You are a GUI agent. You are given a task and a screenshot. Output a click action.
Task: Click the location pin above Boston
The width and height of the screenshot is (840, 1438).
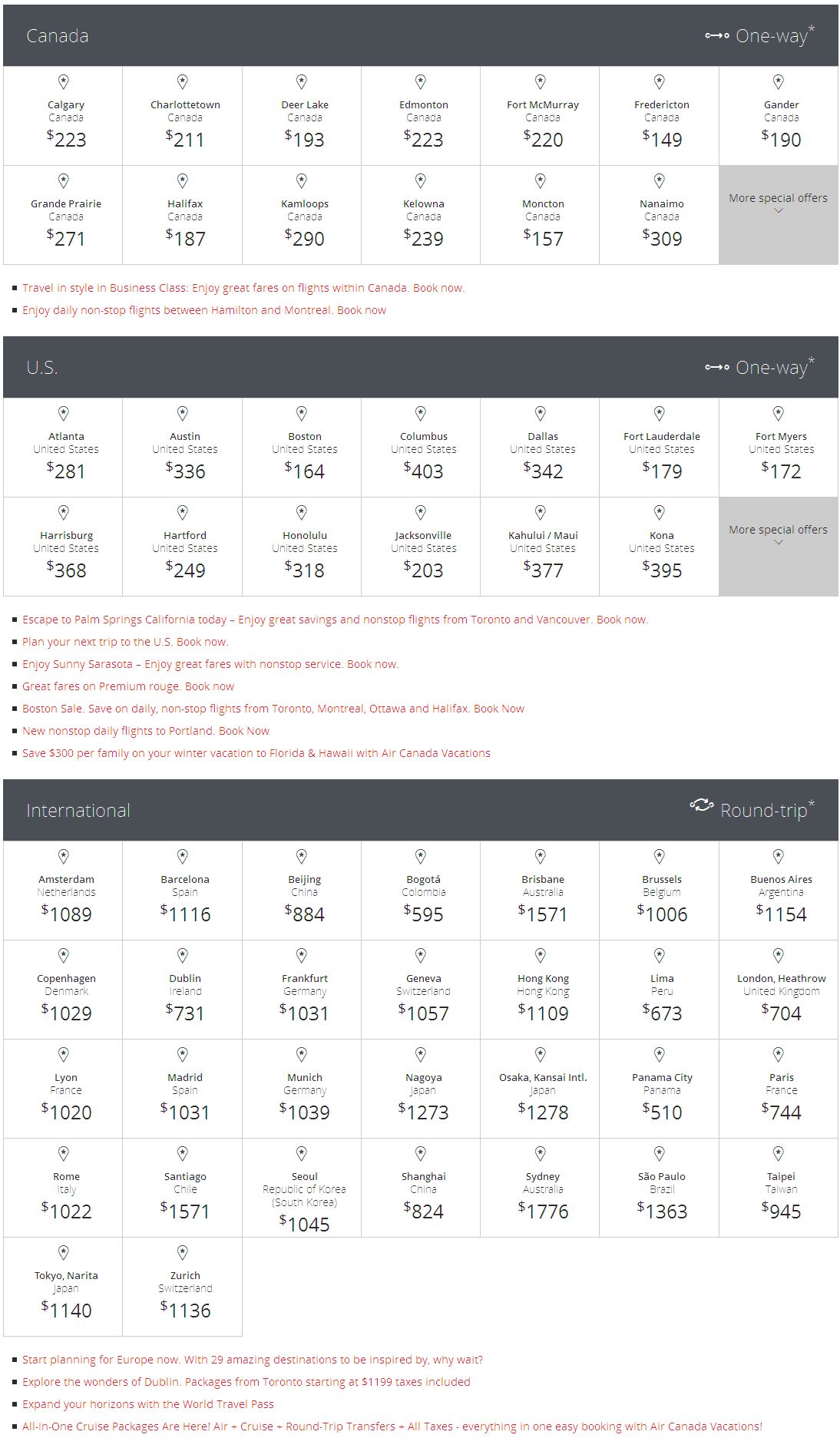[302, 413]
